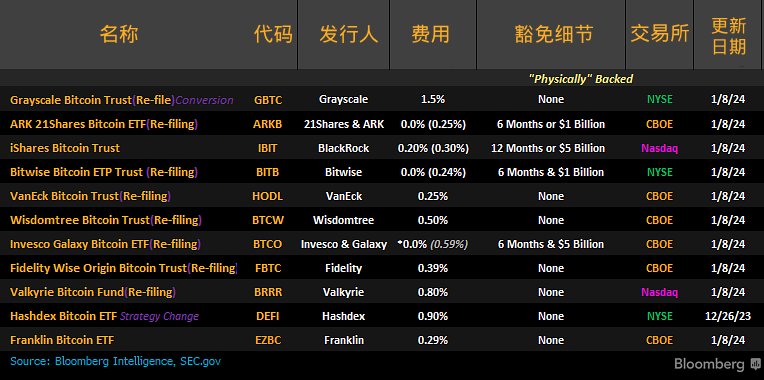Click the 交易所 column header
Image resolution: width=764 pixels, height=380 pixels.
click(660, 35)
